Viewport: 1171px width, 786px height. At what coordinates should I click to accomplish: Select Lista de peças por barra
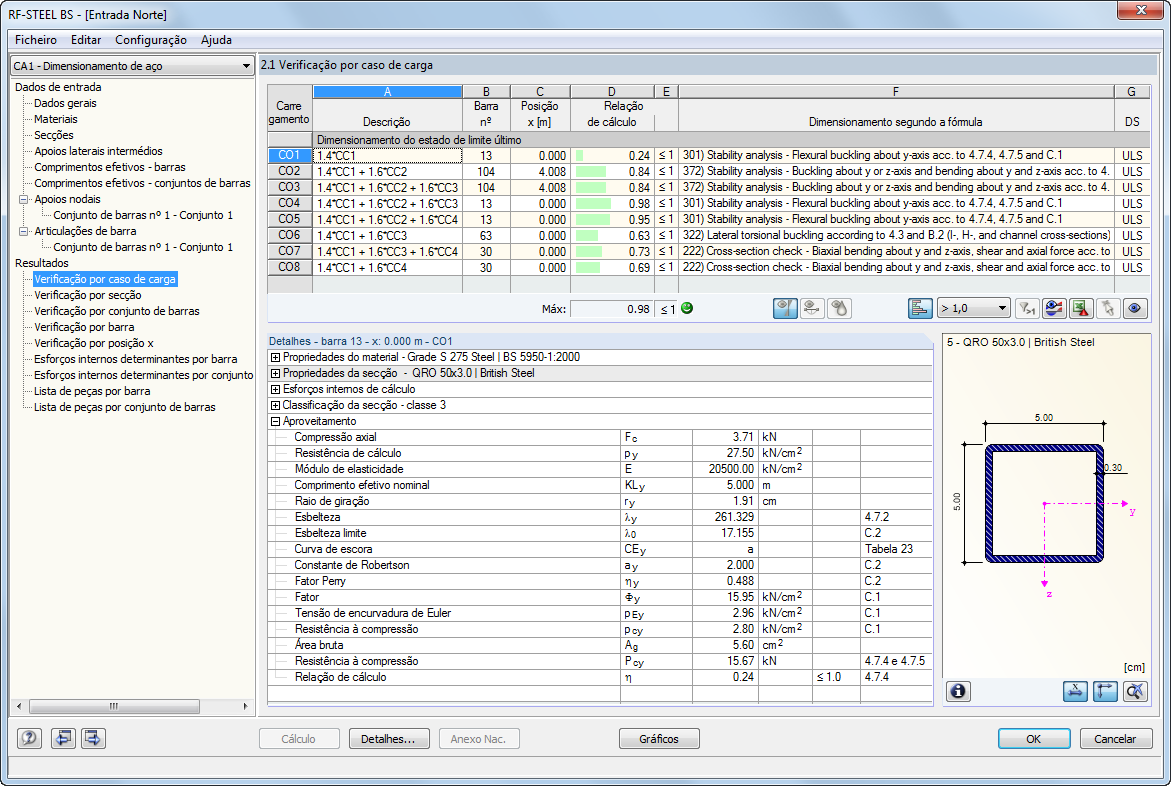[x=92, y=391]
